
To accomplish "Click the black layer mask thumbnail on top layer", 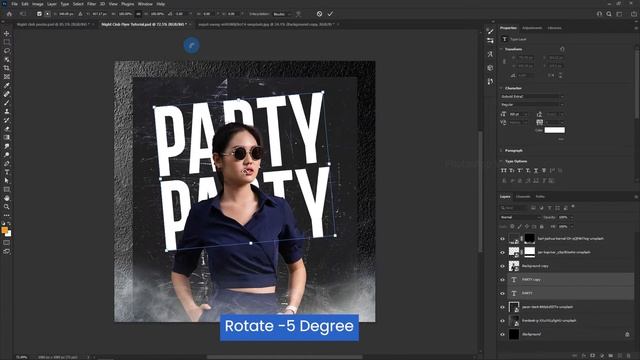I will (529, 238).
